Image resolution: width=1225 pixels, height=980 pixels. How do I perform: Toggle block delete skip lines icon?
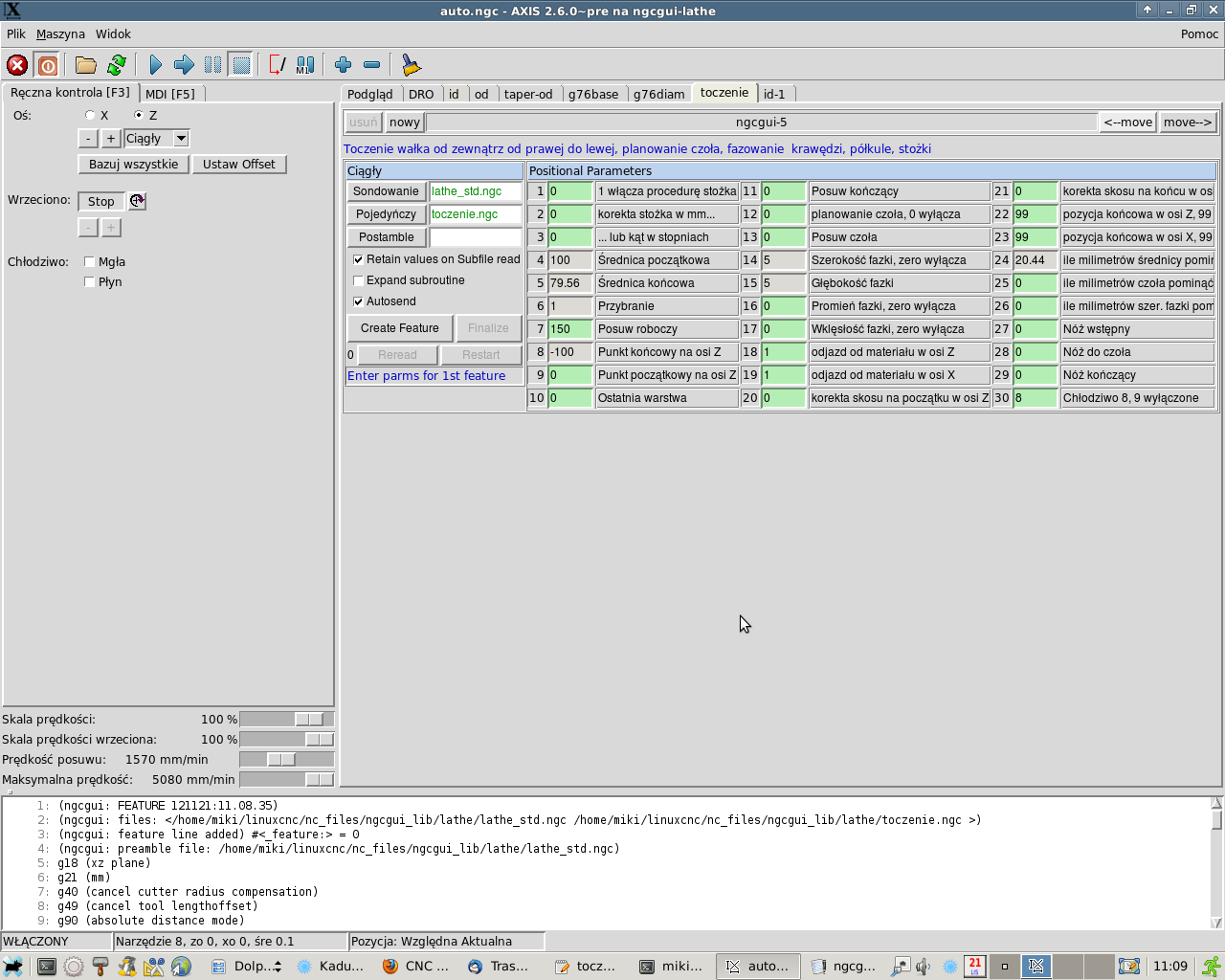(278, 65)
